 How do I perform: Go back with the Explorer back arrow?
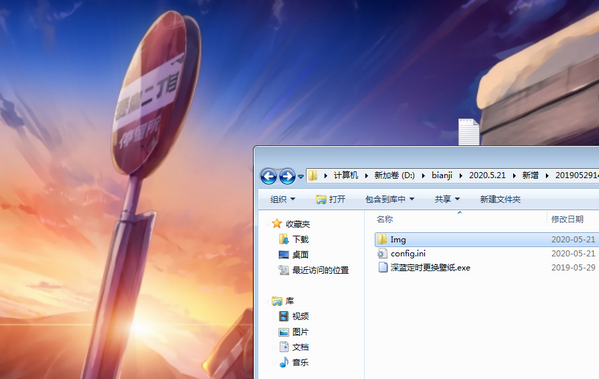[x=269, y=176]
